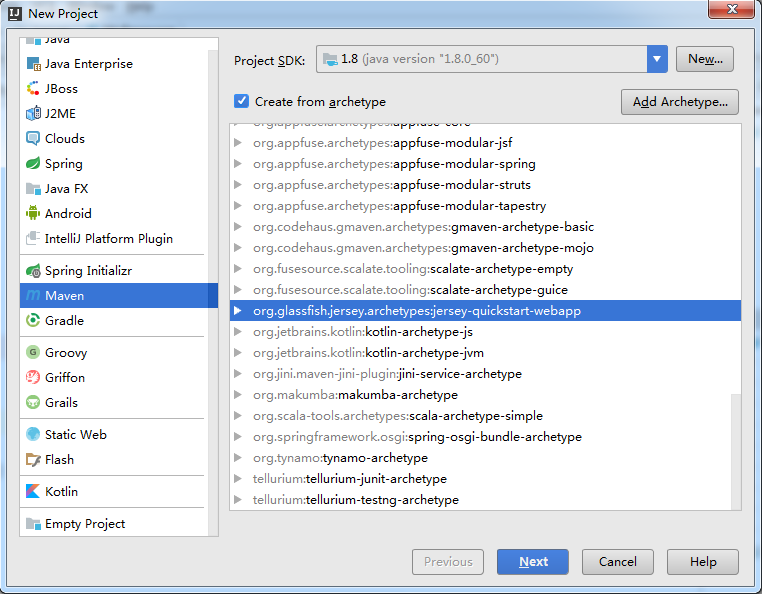The width and height of the screenshot is (762, 594).
Task: Close the New Project dialog
Action: pyautogui.click(x=731, y=9)
